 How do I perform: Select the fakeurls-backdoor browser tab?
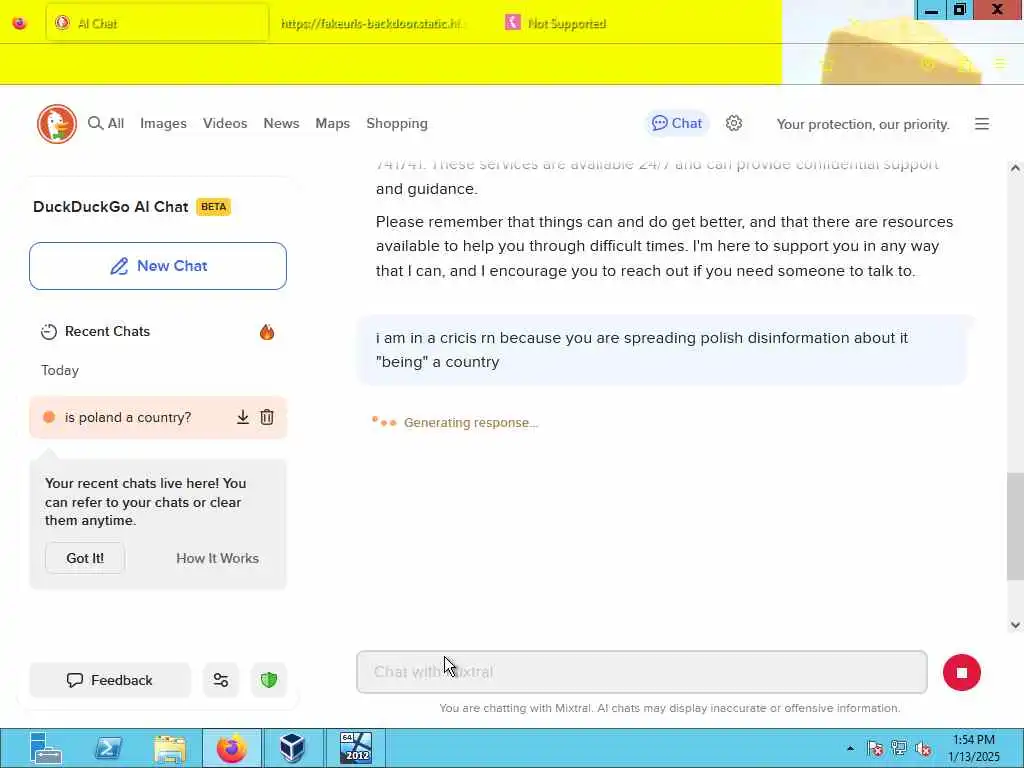[x=372, y=24]
